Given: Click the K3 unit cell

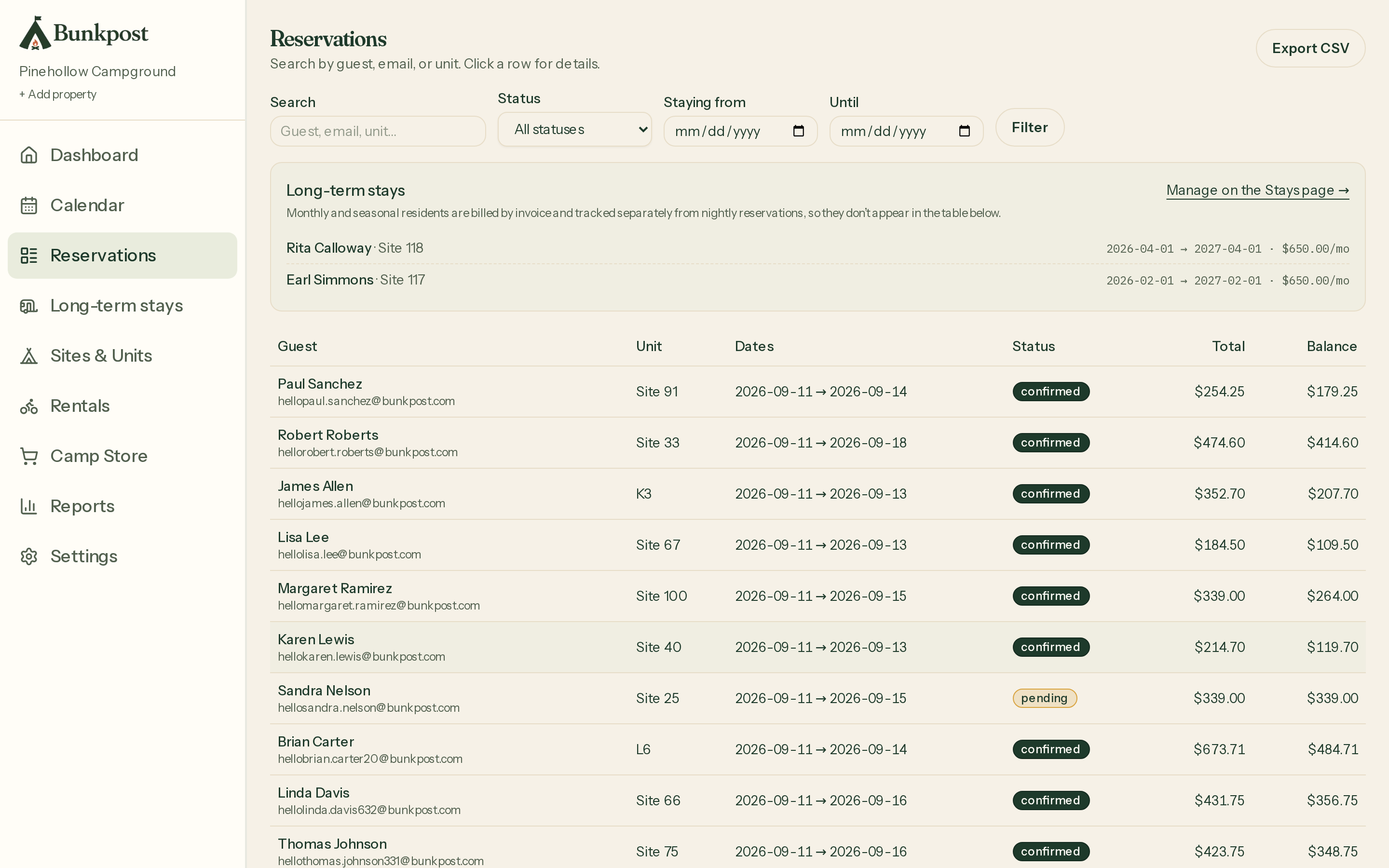Looking at the screenshot, I should tap(643, 494).
